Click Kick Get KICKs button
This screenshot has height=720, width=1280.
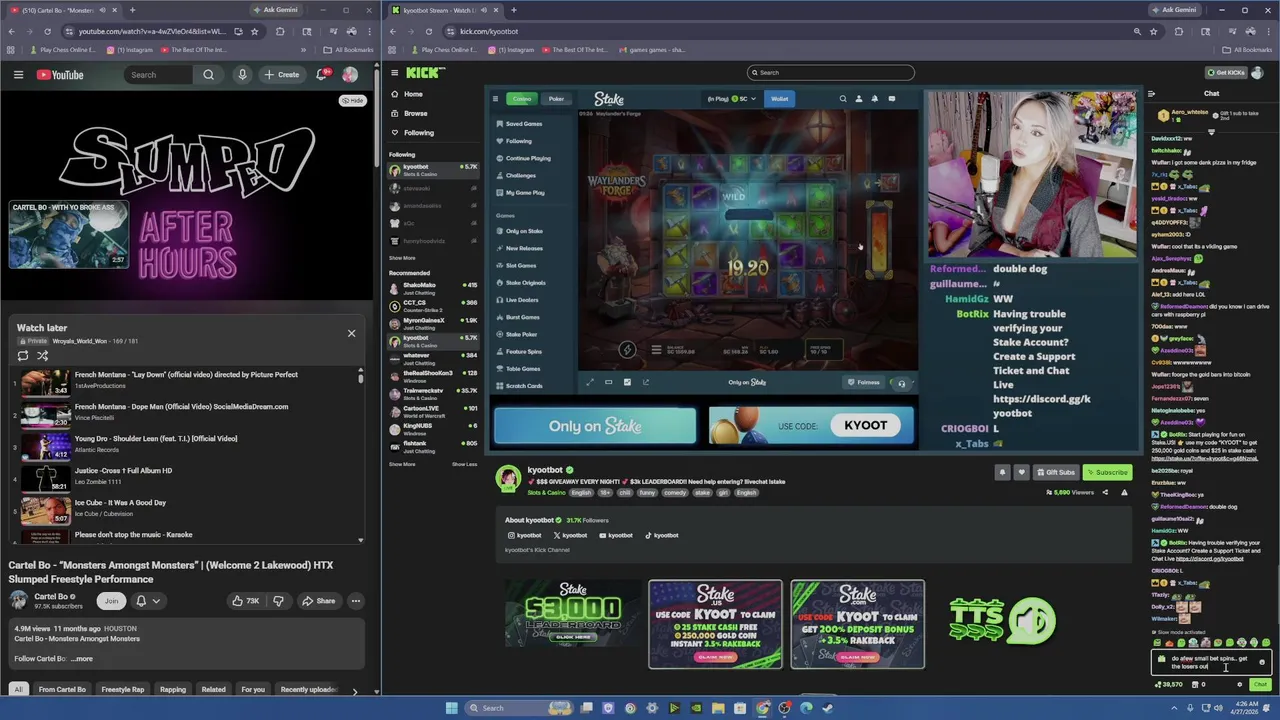[1226, 72]
